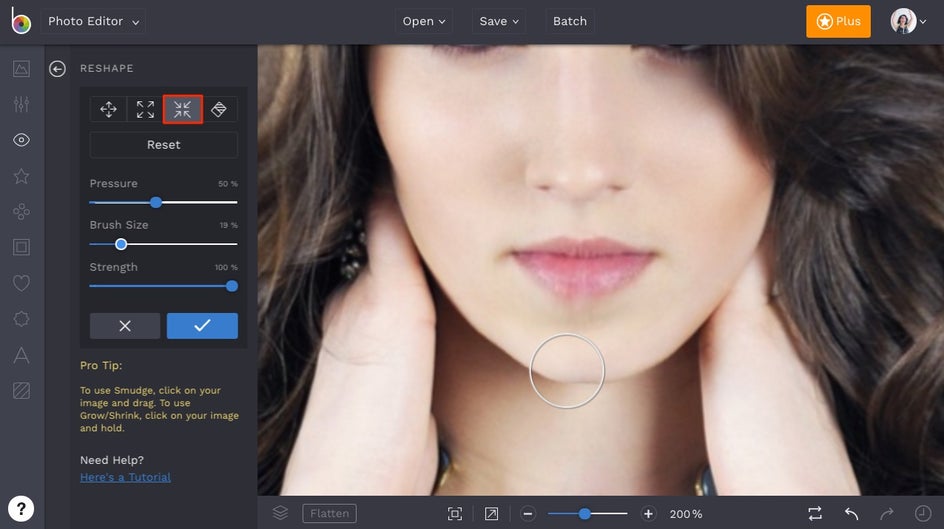Select the Grow expand tool icon
This screenshot has height=529, width=944.
pyautogui.click(x=145, y=110)
